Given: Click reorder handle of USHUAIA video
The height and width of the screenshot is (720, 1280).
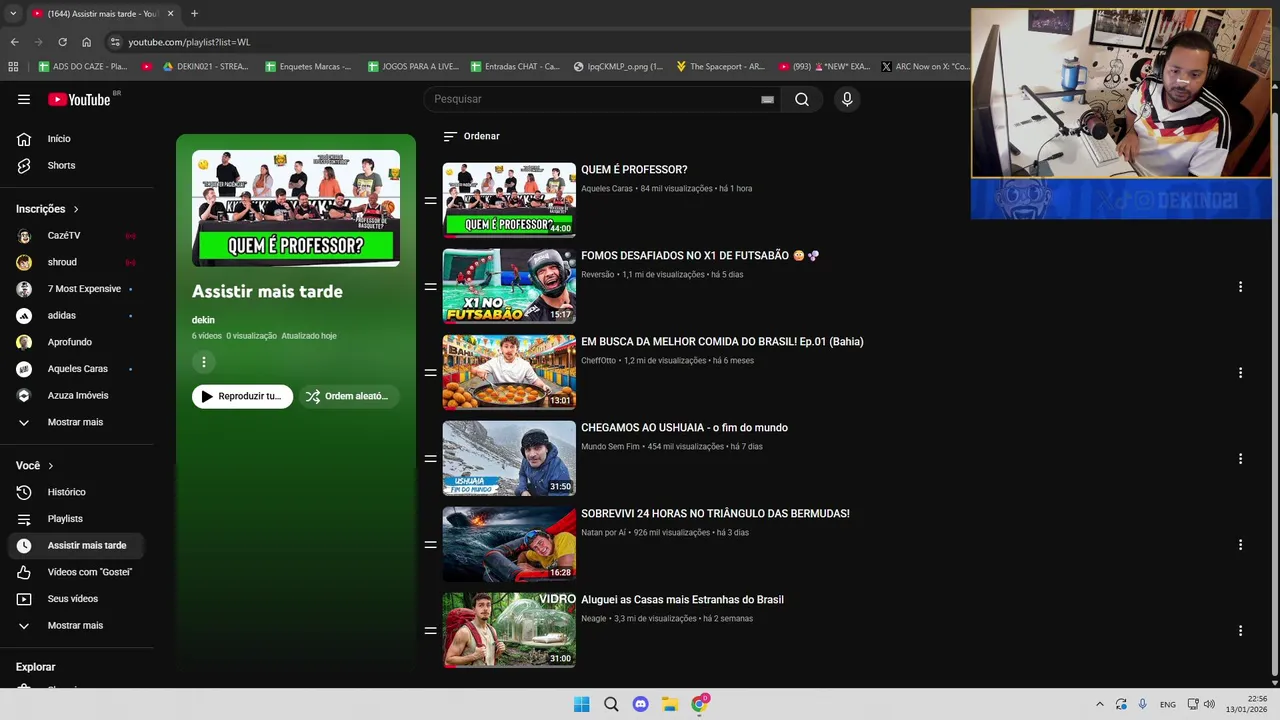Looking at the screenshot, I should (x=430, y=459).
